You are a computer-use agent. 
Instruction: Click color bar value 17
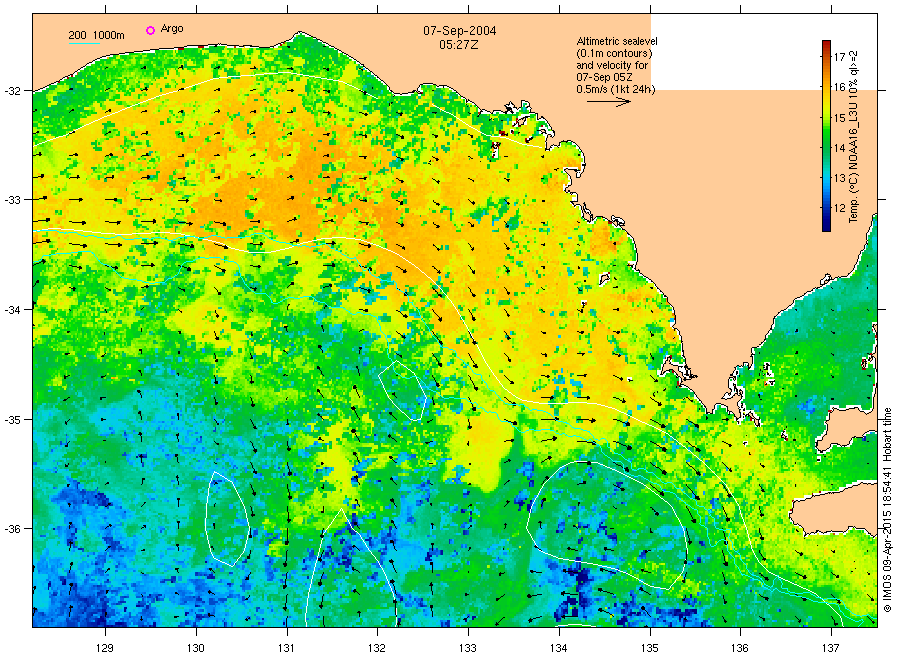tap(839, 56)
